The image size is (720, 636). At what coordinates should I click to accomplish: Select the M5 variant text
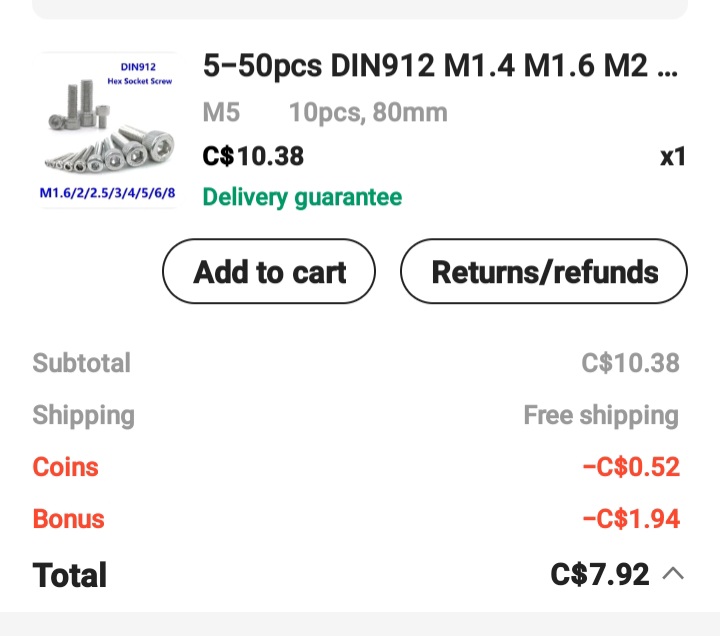point(221,112)
